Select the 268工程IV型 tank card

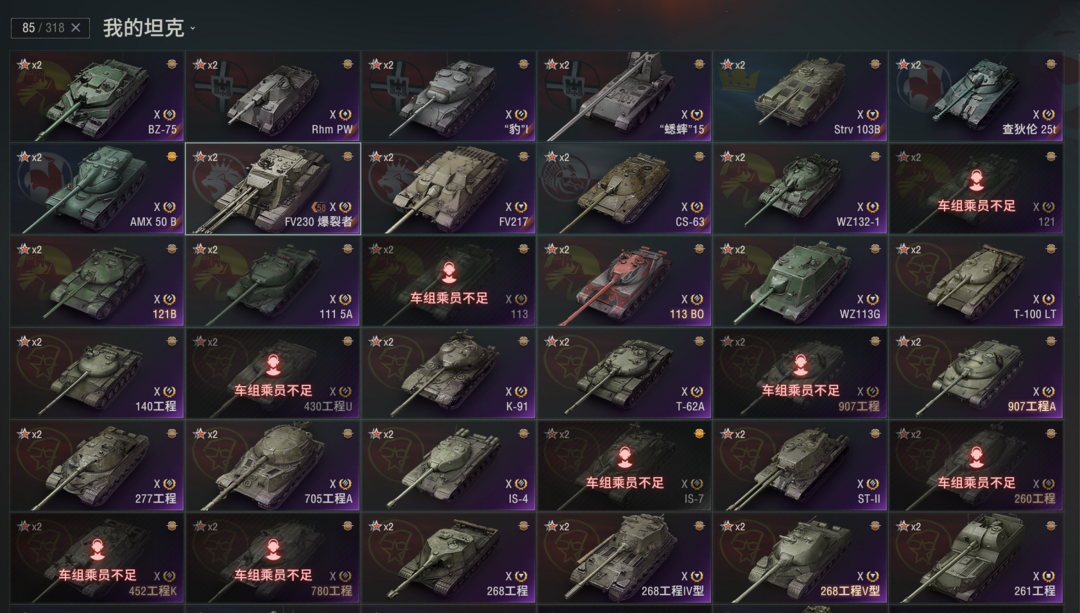[624, 558]
